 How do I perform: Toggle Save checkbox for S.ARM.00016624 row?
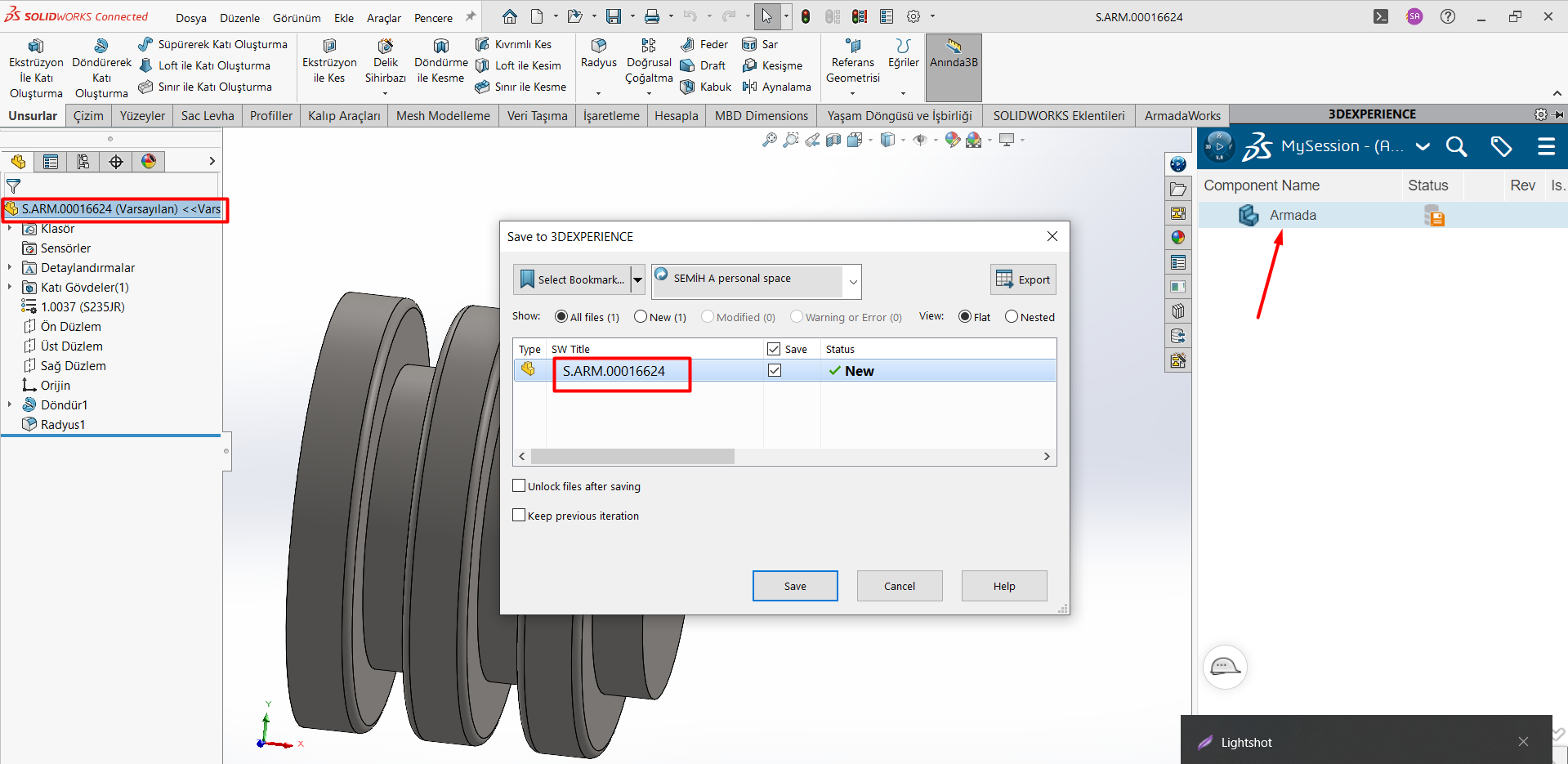point(775,370)
